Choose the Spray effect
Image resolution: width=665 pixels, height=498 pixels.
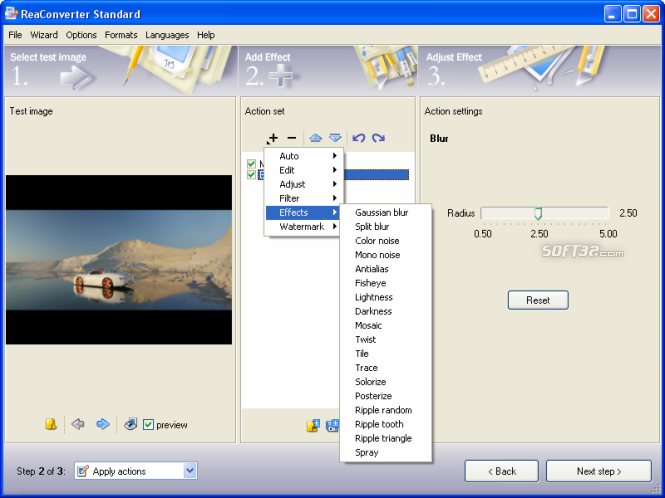[x=386, y=452]
